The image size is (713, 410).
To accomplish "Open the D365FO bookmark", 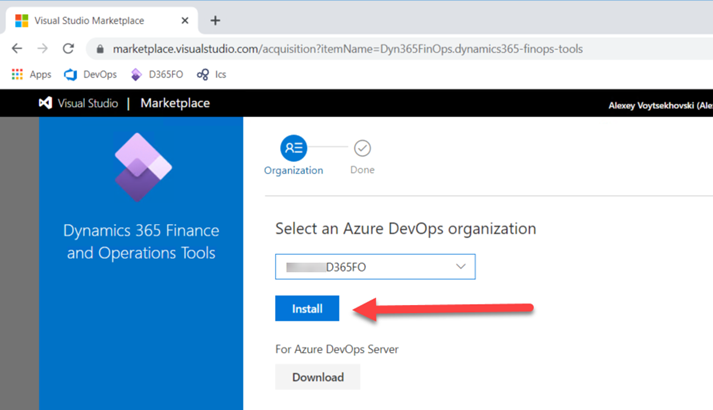I will 157,74.
